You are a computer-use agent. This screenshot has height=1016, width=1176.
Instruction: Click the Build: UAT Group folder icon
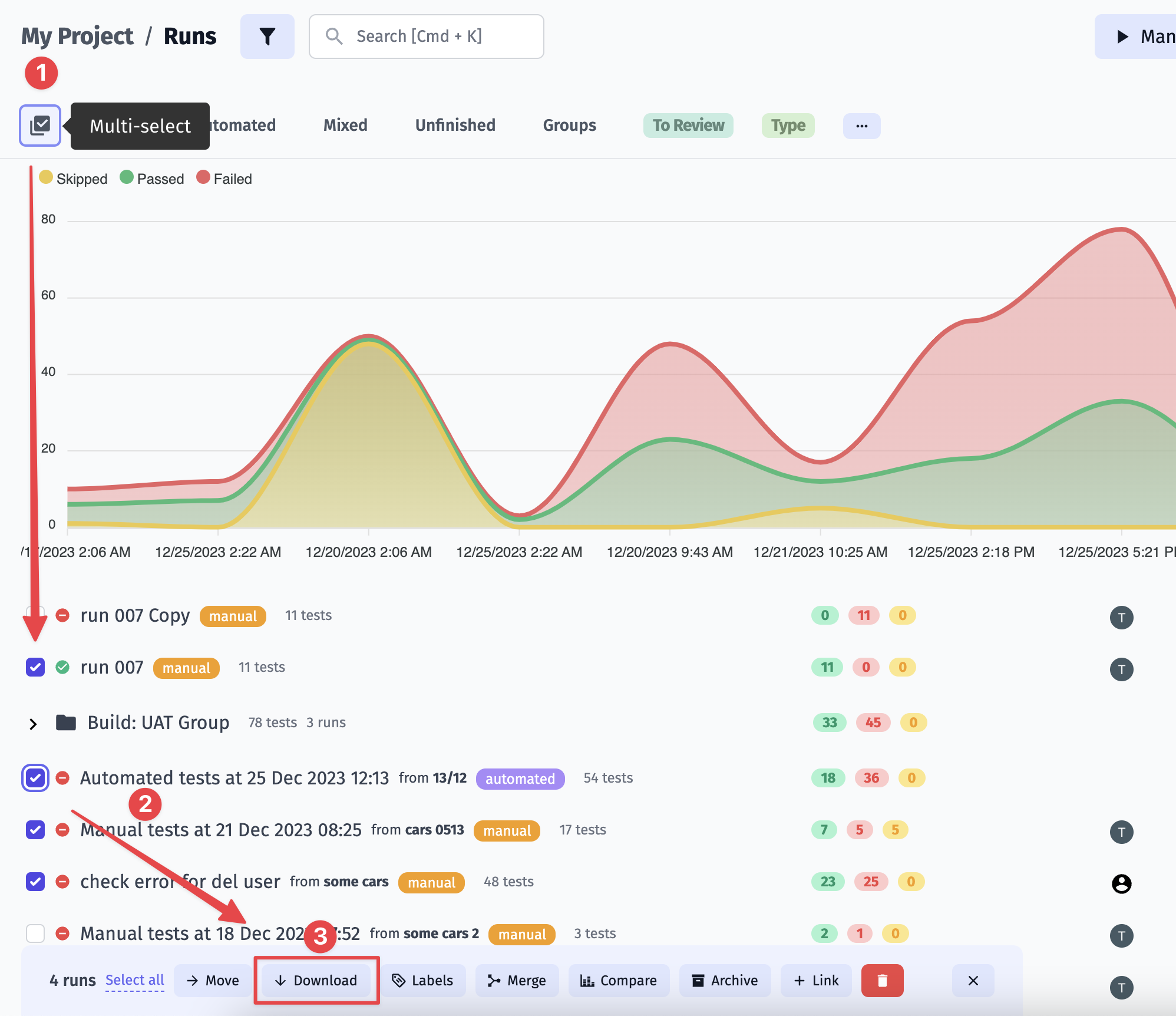(x=66, y=723)
